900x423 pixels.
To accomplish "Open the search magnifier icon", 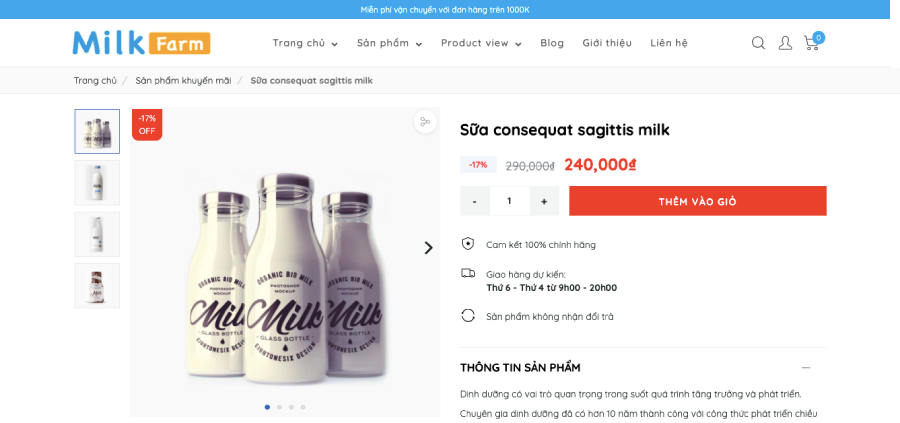I will [x=758, y=43].
